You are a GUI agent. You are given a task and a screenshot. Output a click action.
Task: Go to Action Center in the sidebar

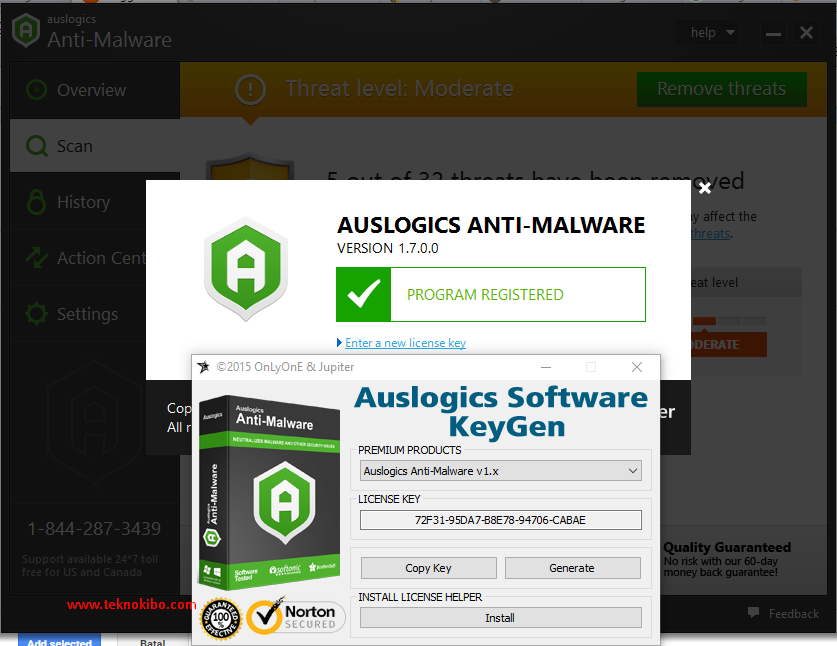[78, 258]
